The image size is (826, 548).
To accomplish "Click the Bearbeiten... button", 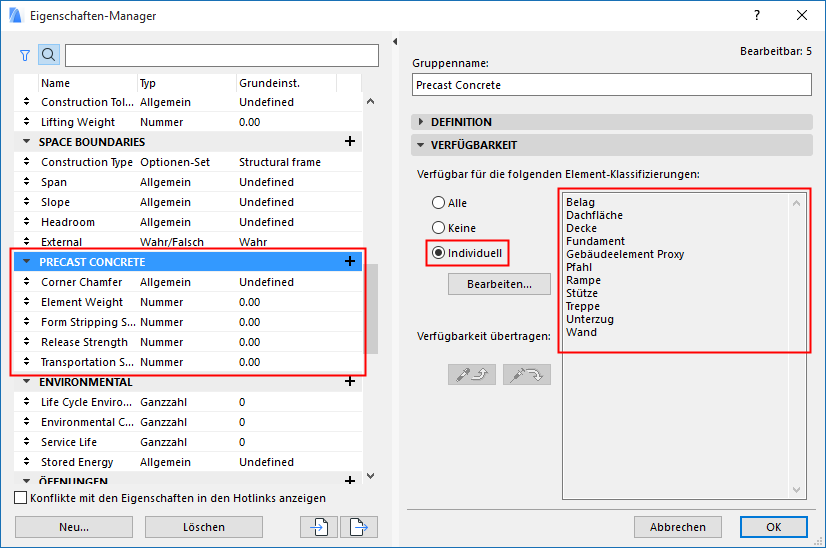I will point(499,284).
